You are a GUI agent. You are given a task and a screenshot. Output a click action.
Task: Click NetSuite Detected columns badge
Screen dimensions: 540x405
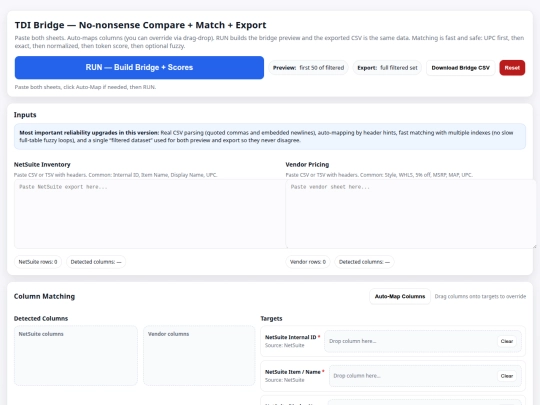96,262
